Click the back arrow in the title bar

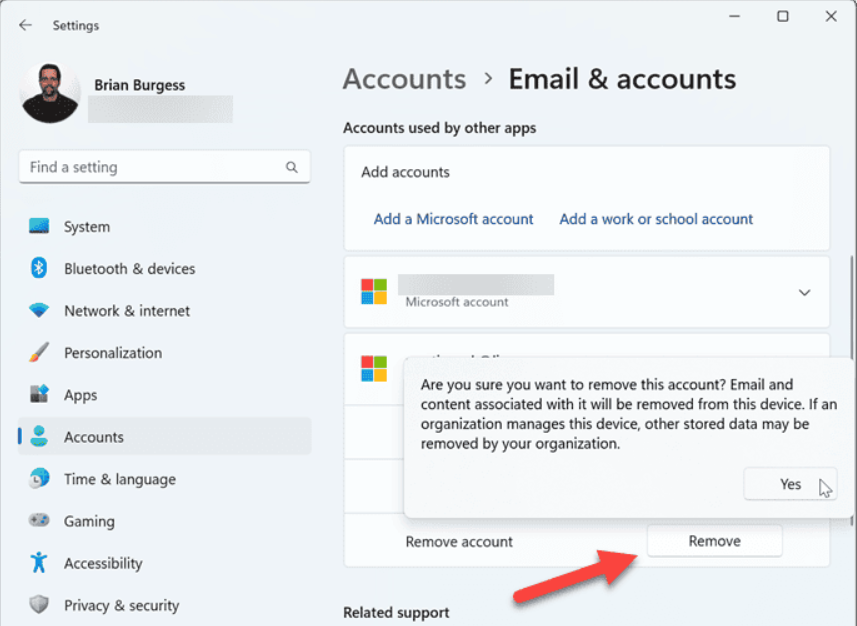point(25,25)
